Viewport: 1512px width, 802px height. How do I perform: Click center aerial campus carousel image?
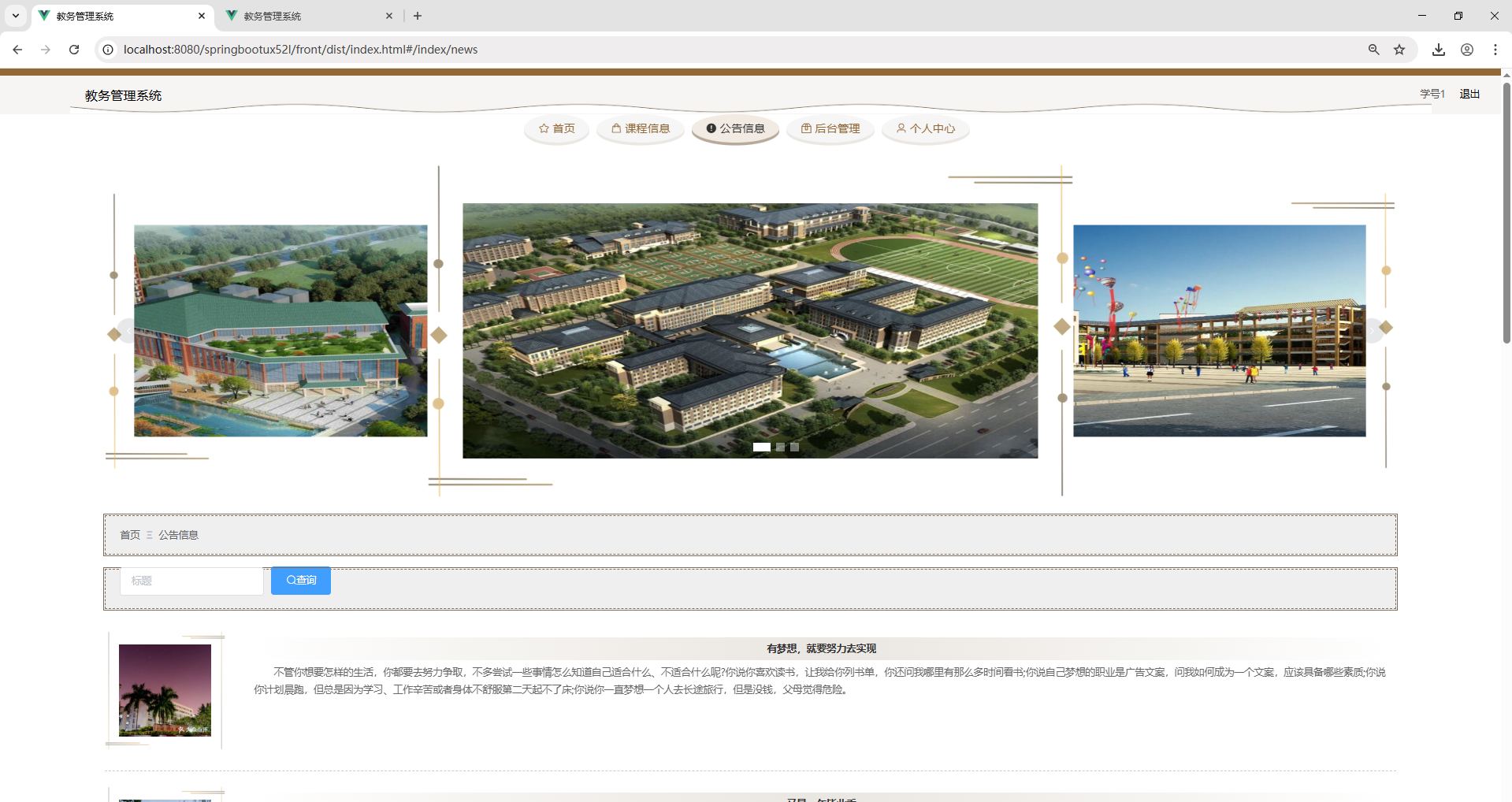(x=750, y=331)
